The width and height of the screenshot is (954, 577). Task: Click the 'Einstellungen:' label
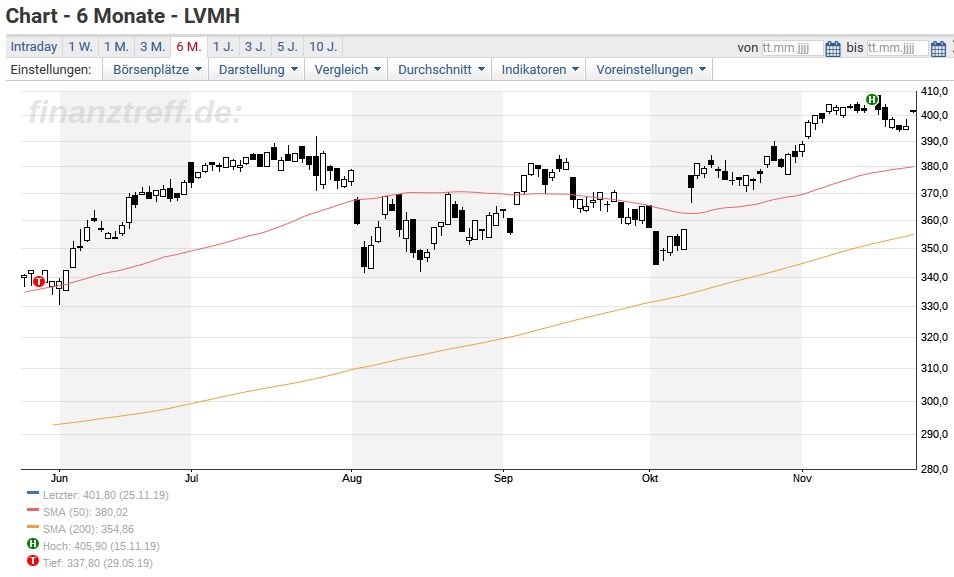pyautogui.click(x=51, y=69)
